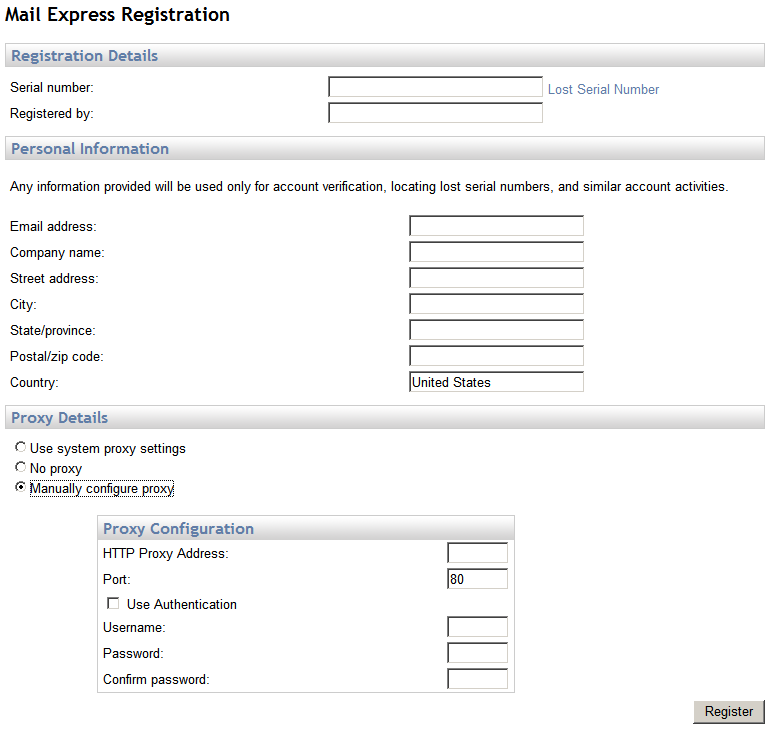The height and width of the screenshot is (732, 771).
Task: Click the Country field showing United States
Action: point(496,382)
